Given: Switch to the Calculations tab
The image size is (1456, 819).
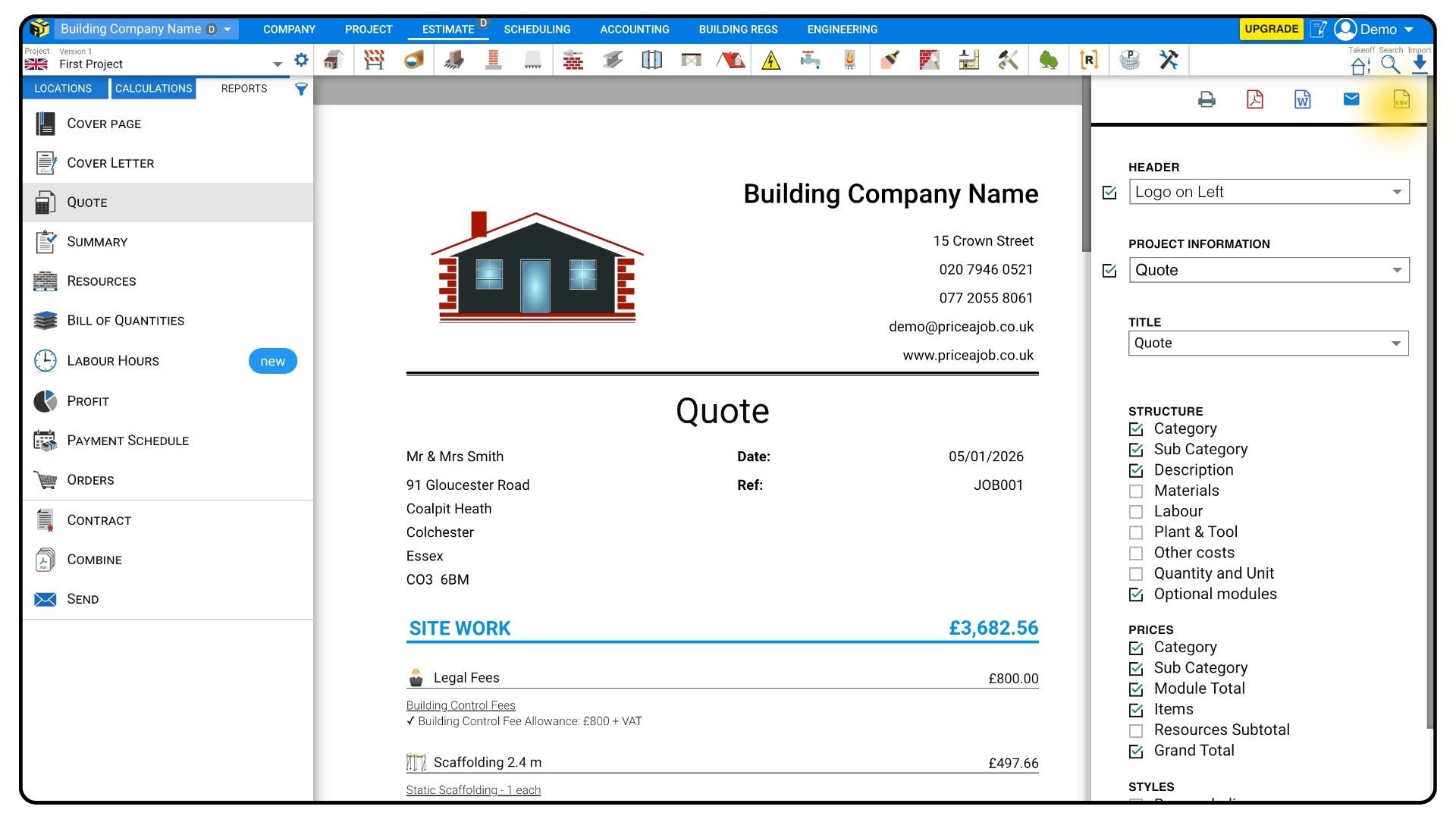Looking at the screenshot, I should point(153,89).
